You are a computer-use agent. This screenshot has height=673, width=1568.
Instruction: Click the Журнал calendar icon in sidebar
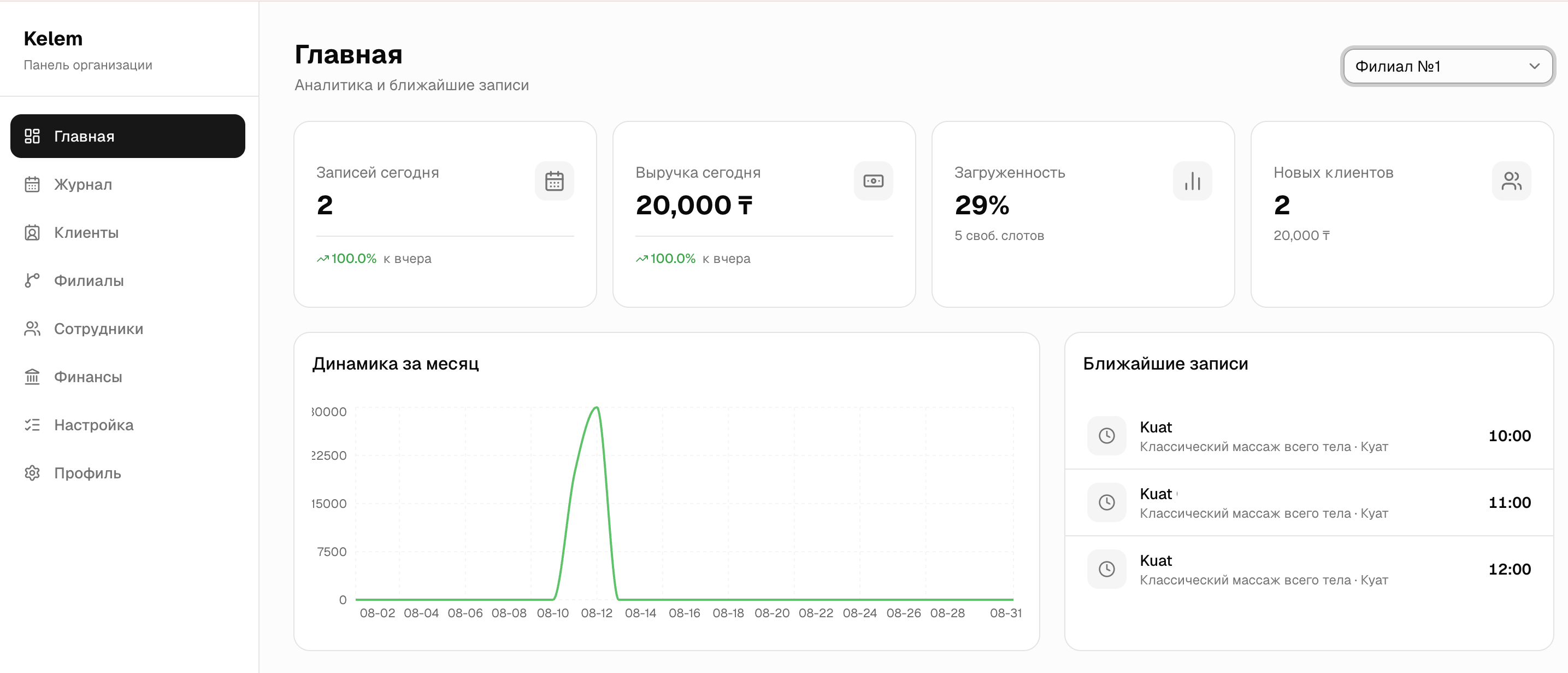32,184
